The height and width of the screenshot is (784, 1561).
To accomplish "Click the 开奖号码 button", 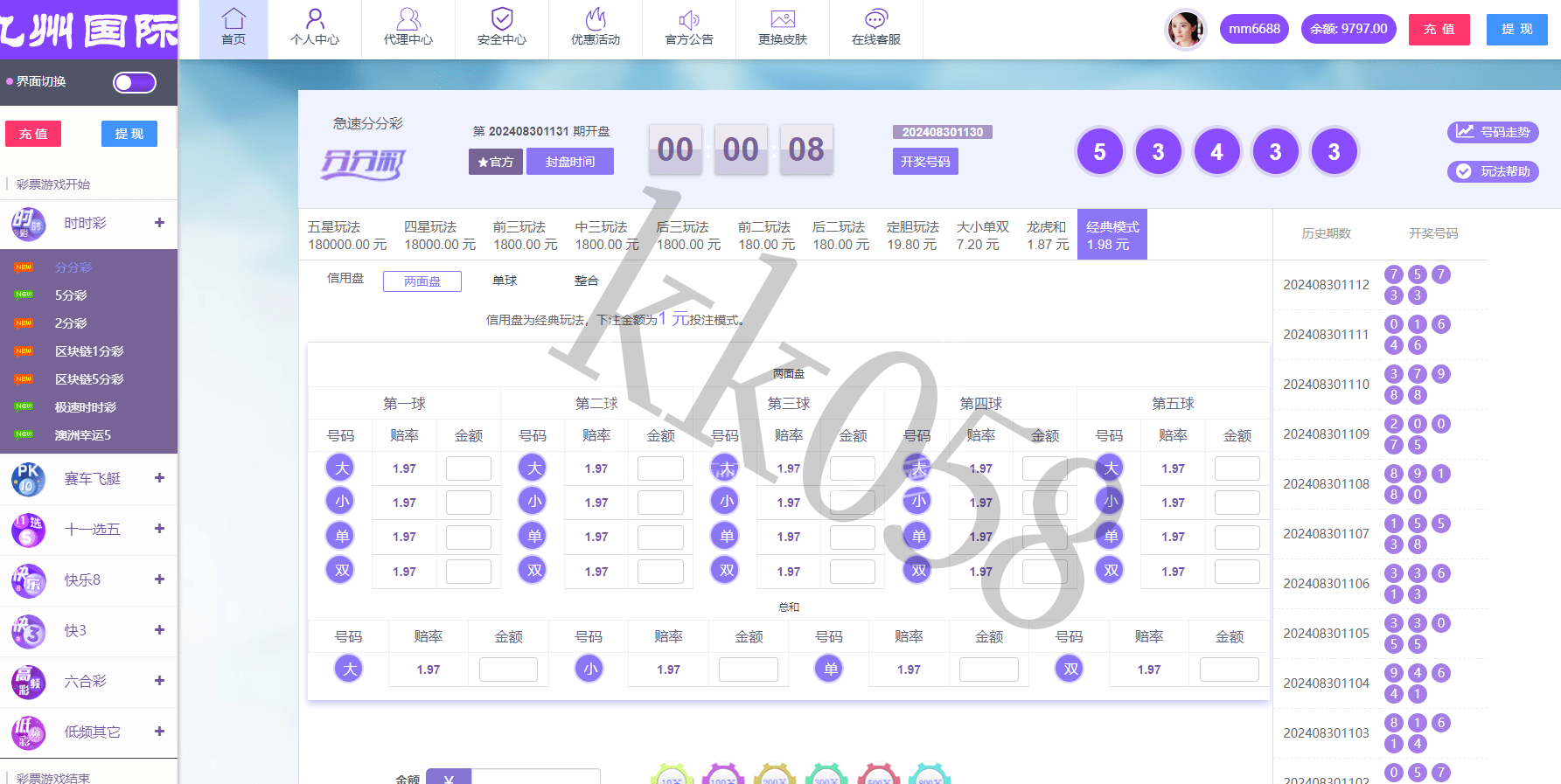I will click(x=925, y=162).
